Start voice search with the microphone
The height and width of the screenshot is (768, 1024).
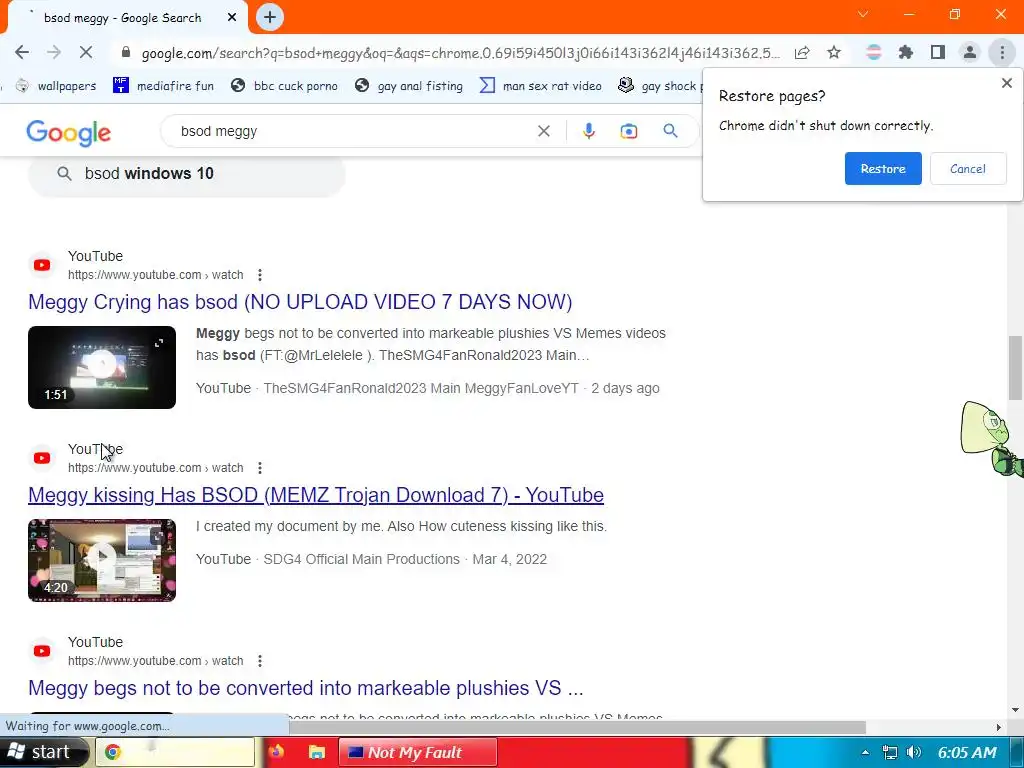pyautogui.click(x=588, y=131)
